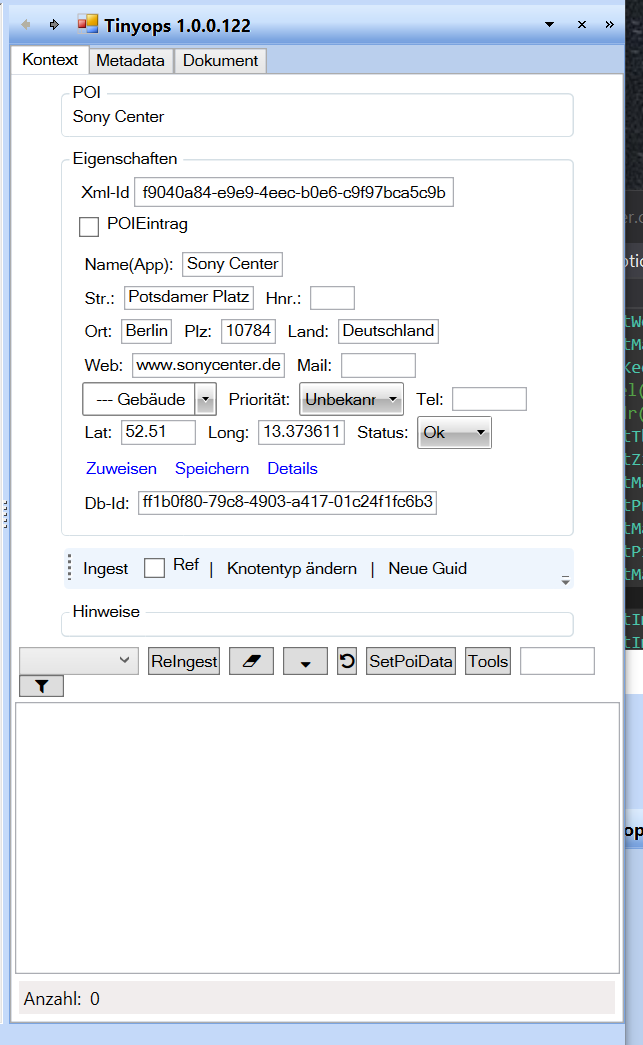Click the Xml-Id input field

click(x=294, y=192)
